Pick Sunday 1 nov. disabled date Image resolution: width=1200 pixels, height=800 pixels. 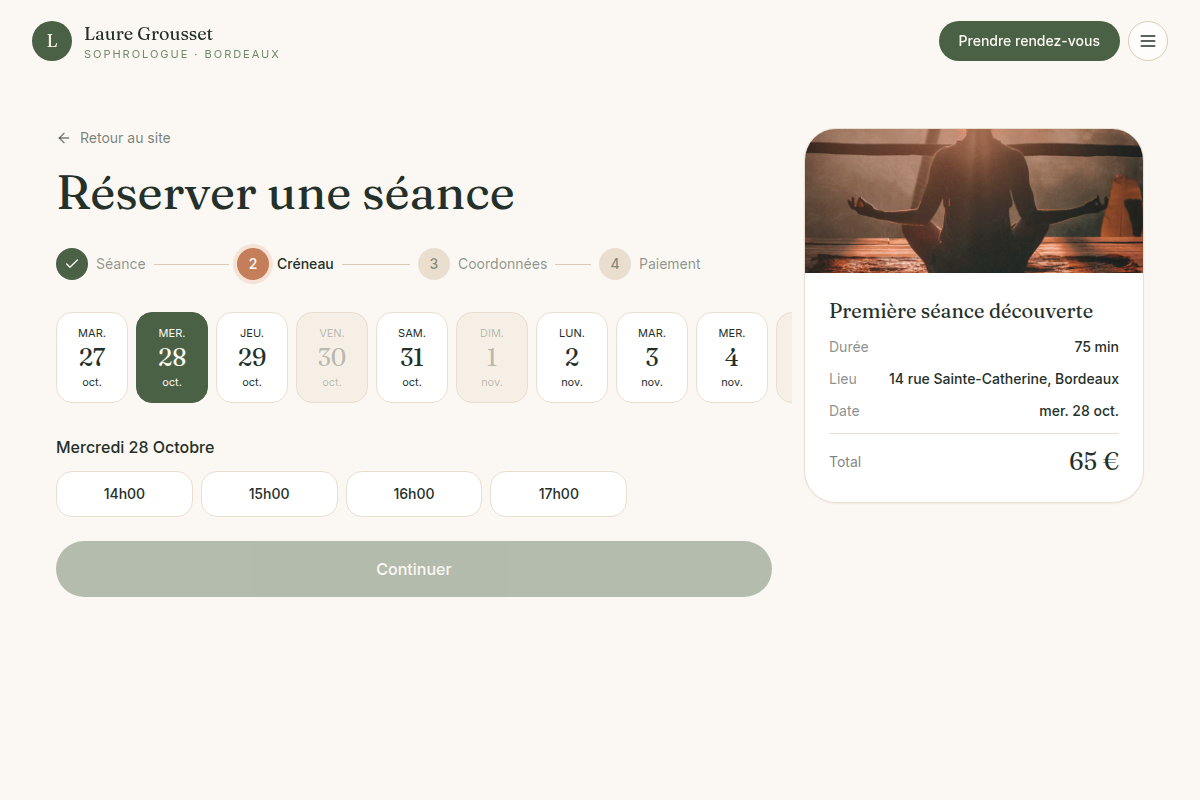[492, 358]
